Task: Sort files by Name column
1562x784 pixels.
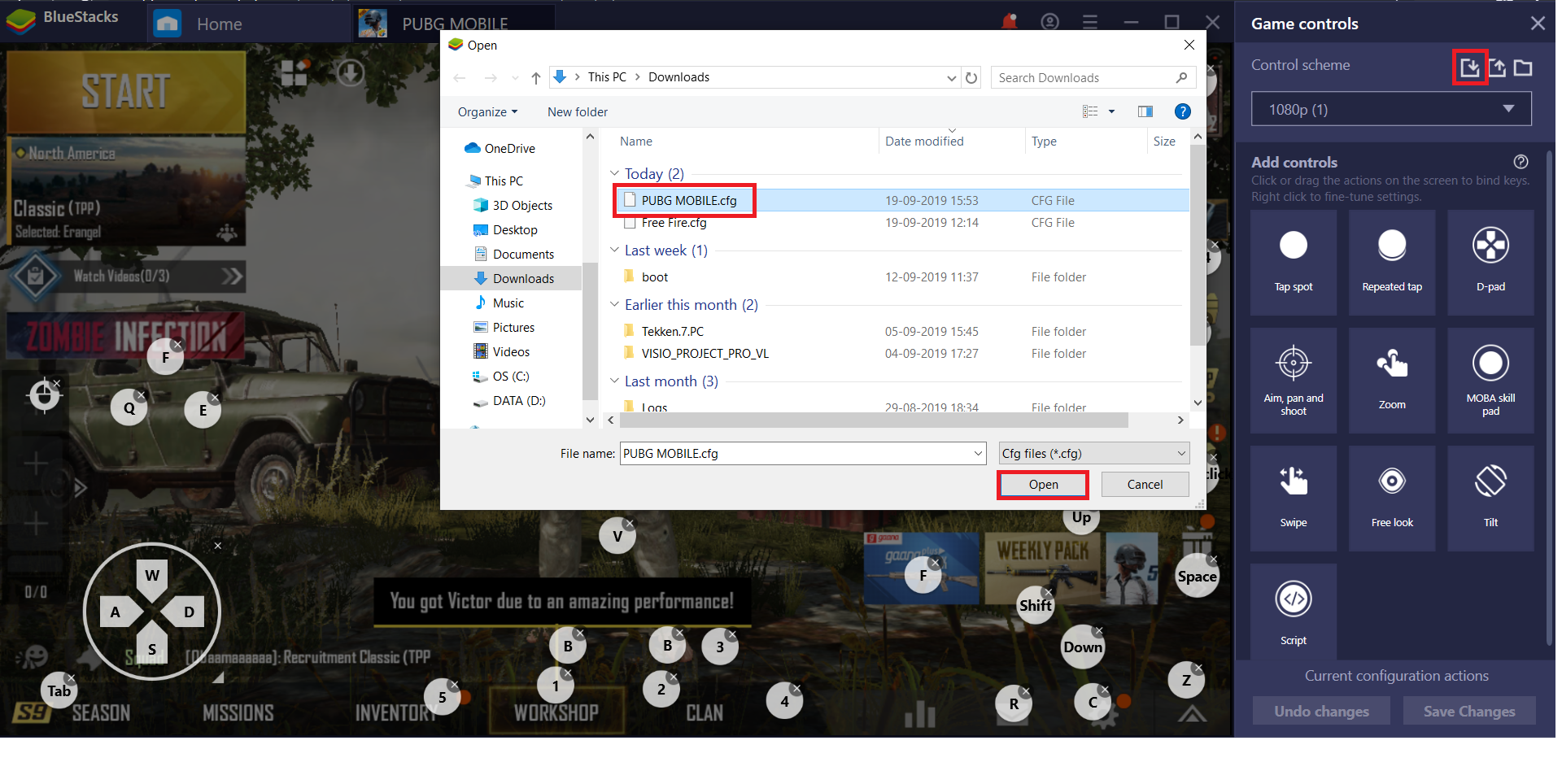Action: point(635,142)
